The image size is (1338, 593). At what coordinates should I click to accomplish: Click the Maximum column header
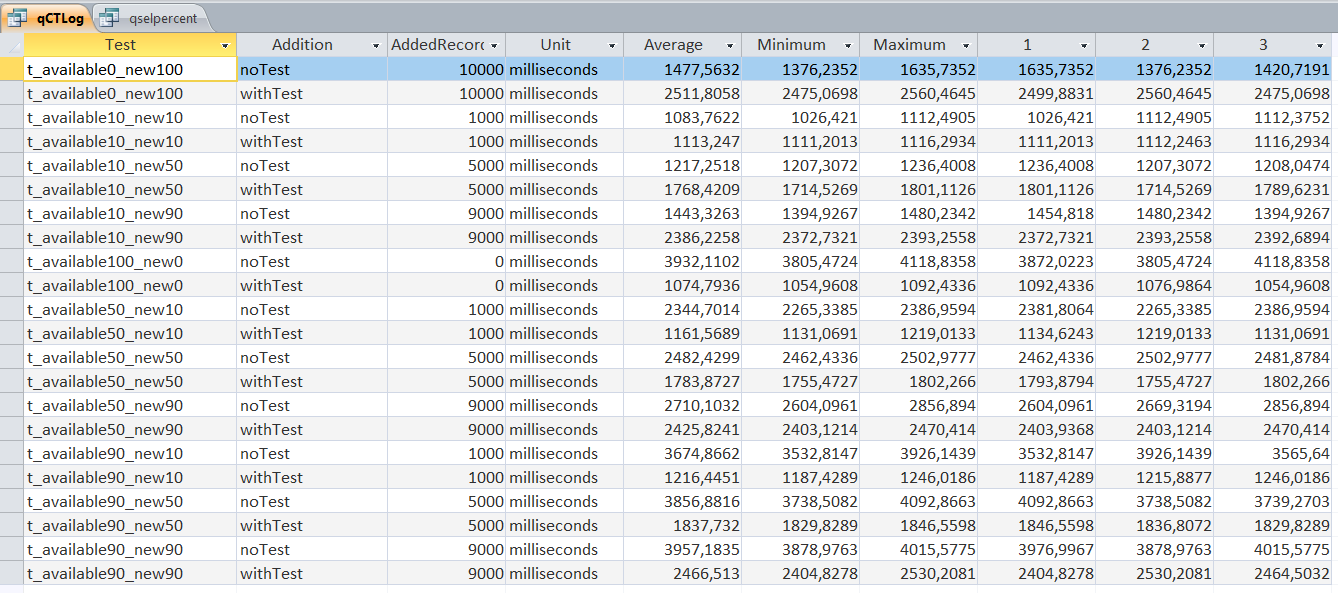tap(908, 45)
